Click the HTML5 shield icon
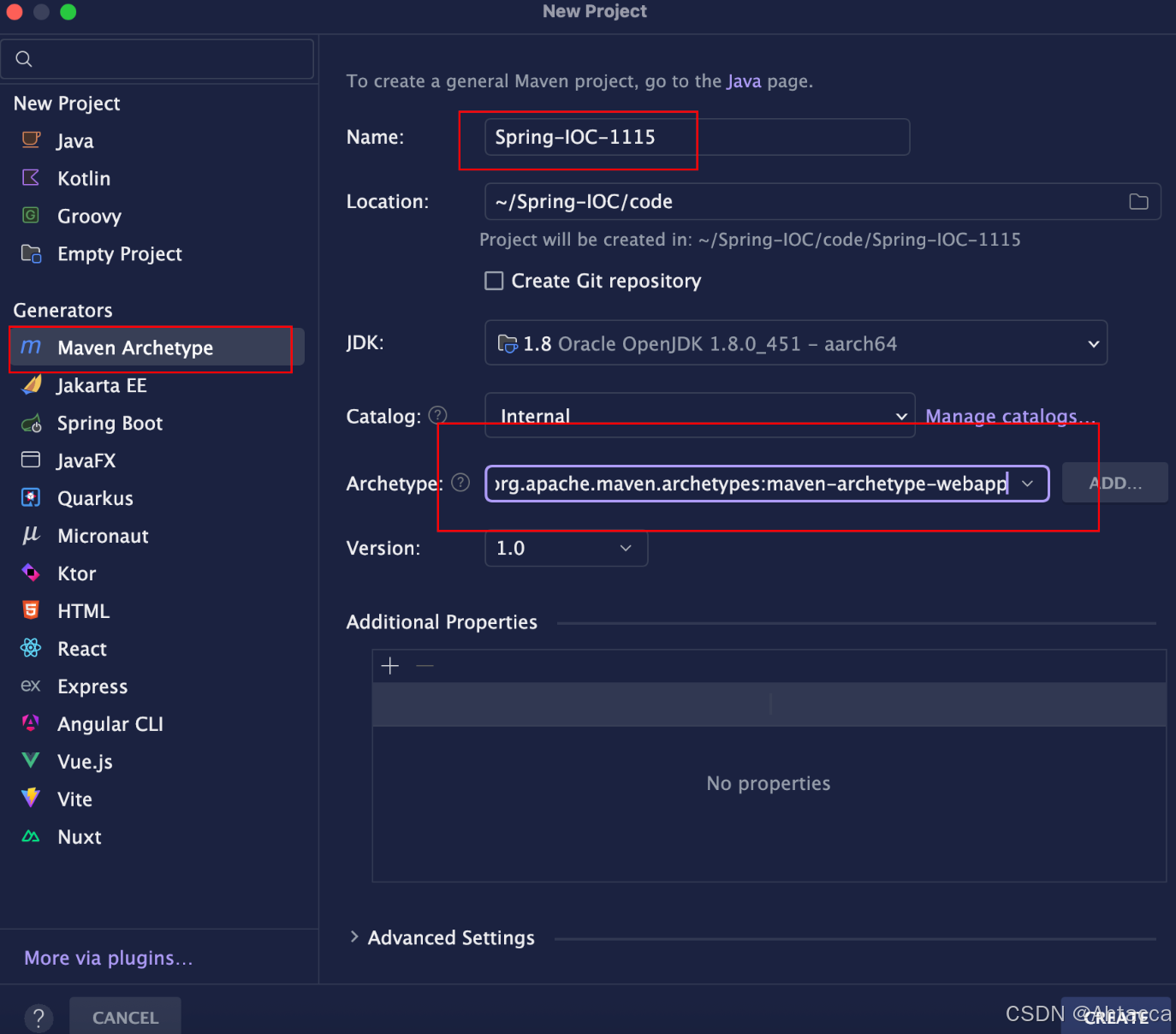 pos(31,610)
